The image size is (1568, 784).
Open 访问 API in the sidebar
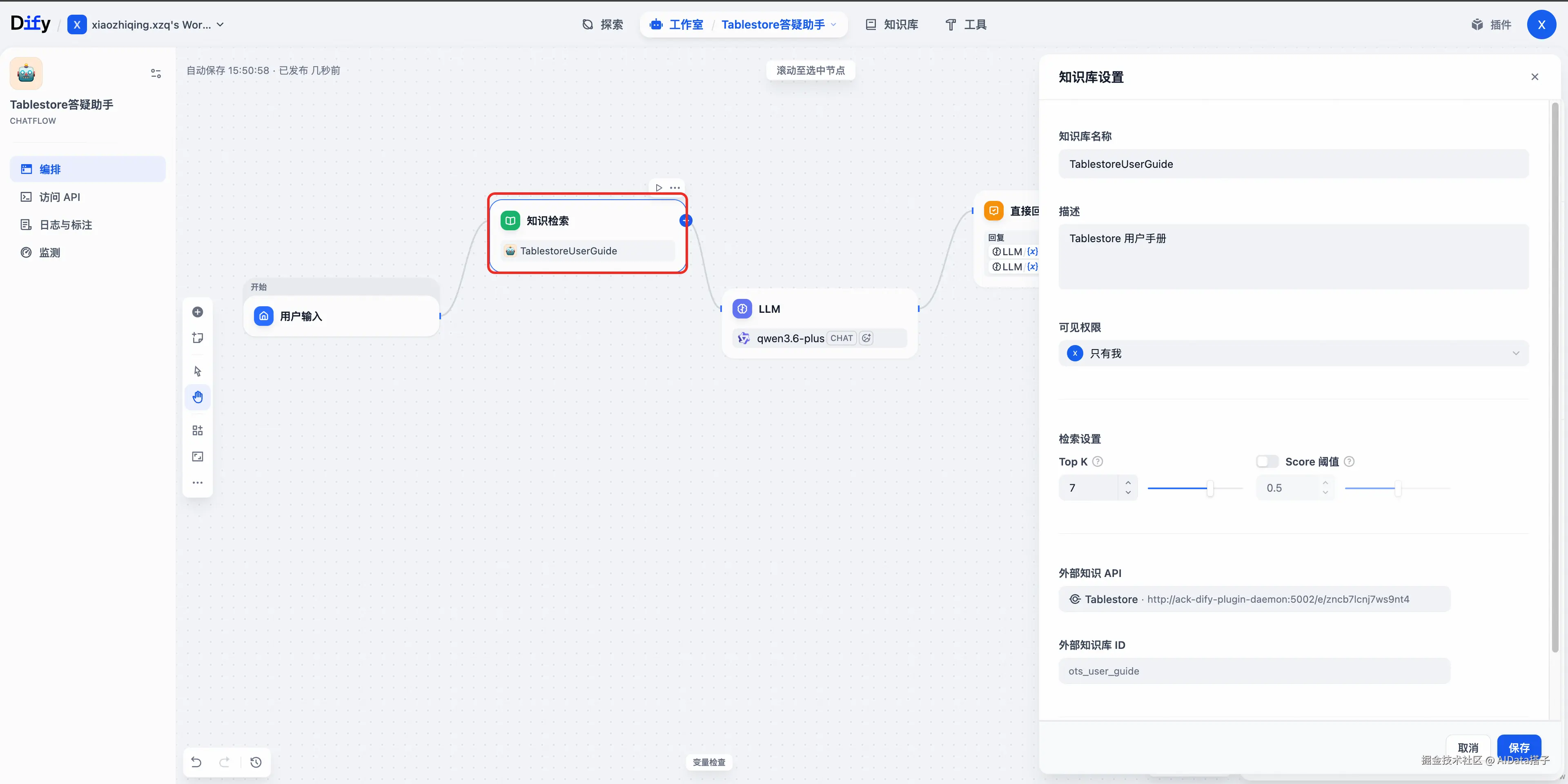pos(88,197)
